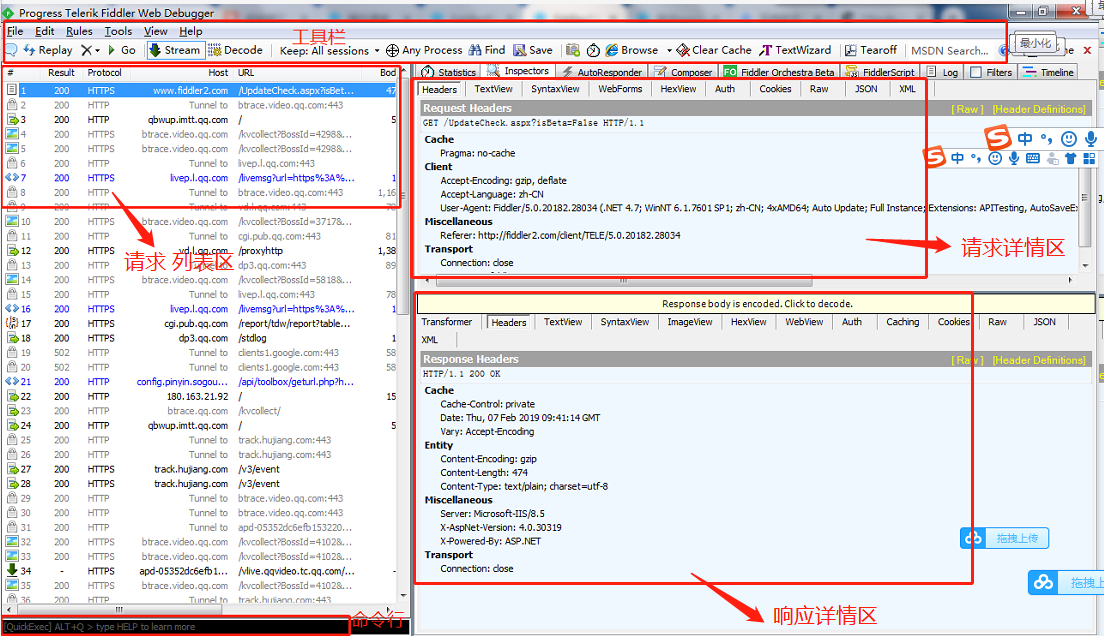Image resolution: width=1104 pixels, height=636 pixels.
Task: Switch to the Inspectors tab
Action: click(518, 71)
